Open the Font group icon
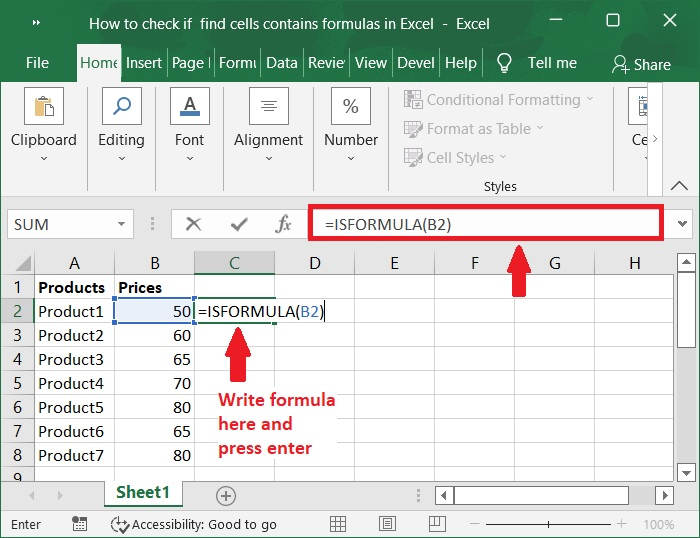 (x=190, y=106)
